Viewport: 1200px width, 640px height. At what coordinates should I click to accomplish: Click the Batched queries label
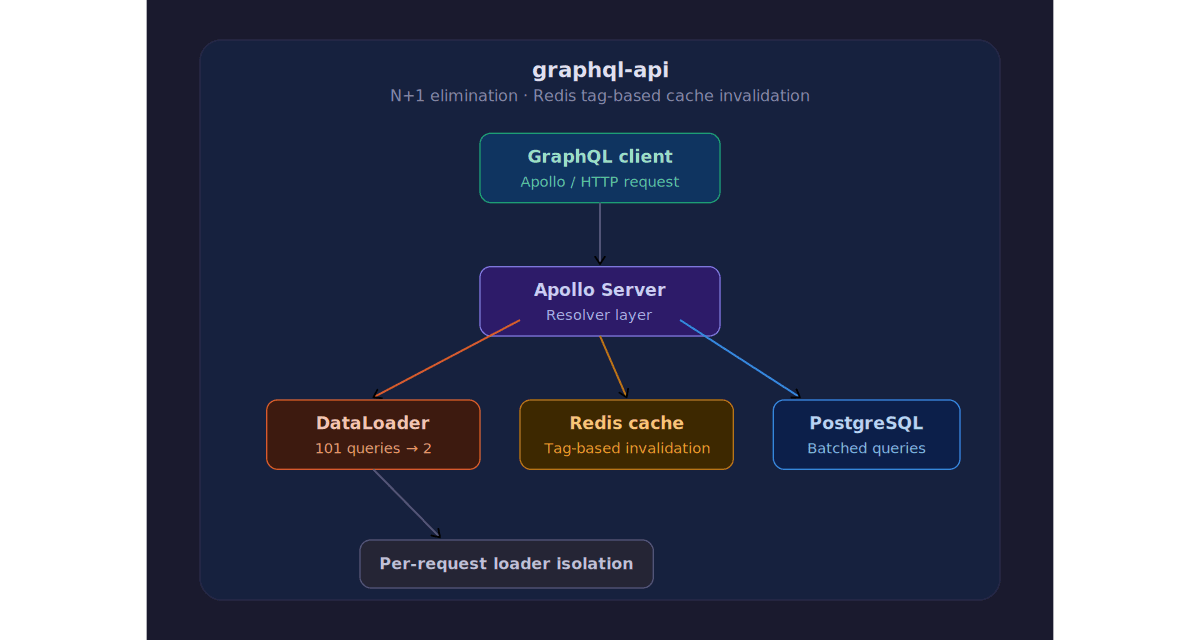click(x=867, y=448)
